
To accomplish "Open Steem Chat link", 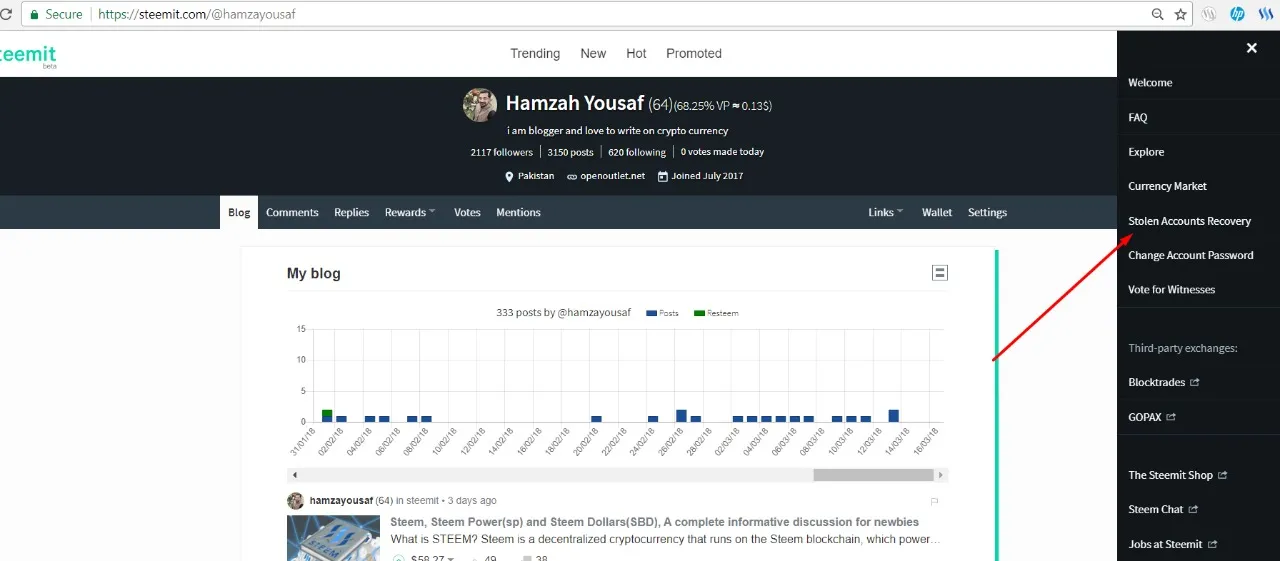I will pos(1156,510).
